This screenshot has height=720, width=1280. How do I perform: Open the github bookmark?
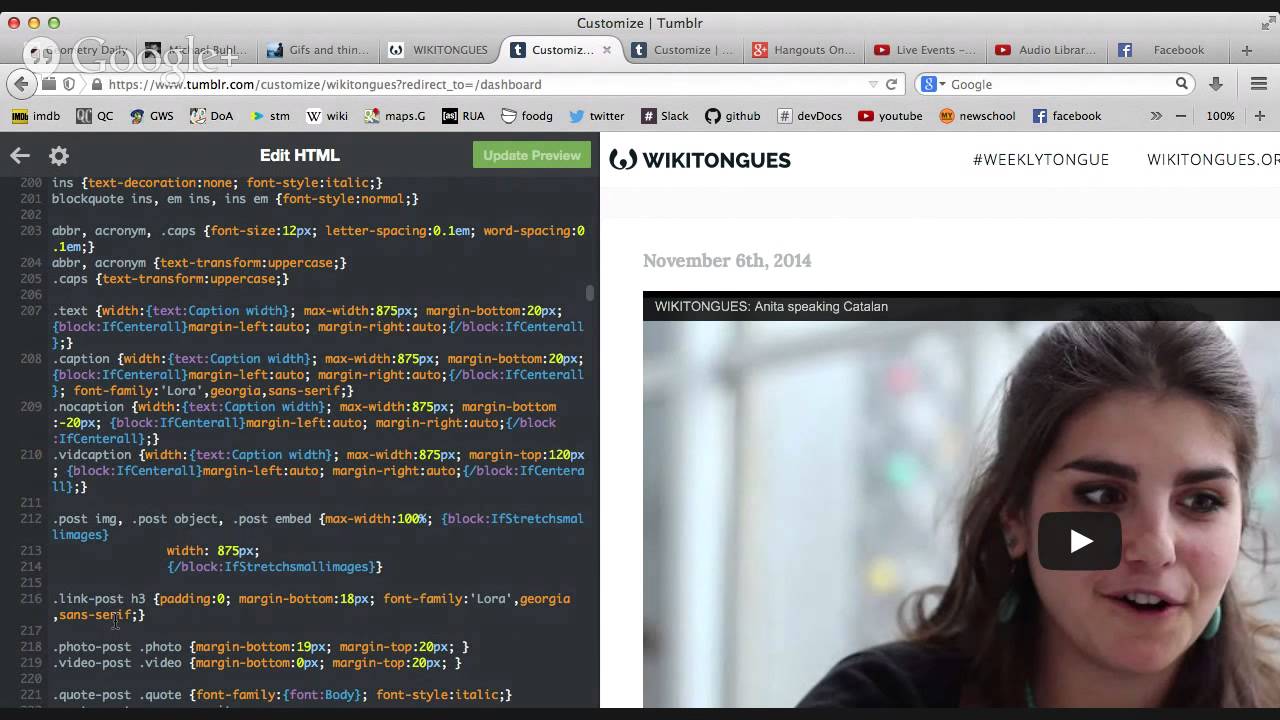[733, 116]
